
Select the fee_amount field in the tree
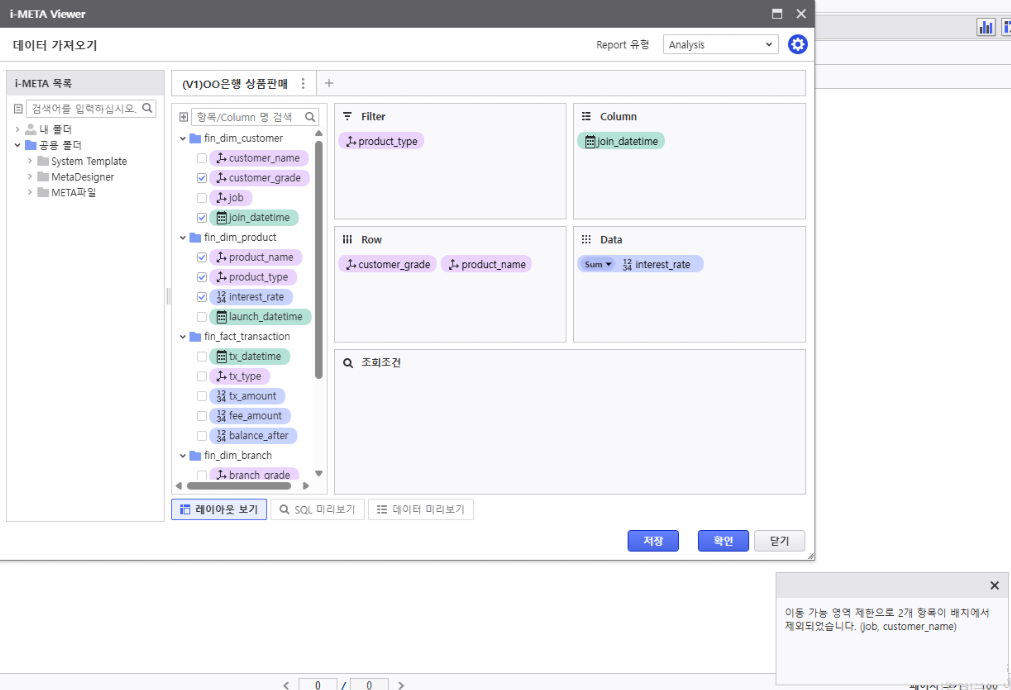(250, 416)
